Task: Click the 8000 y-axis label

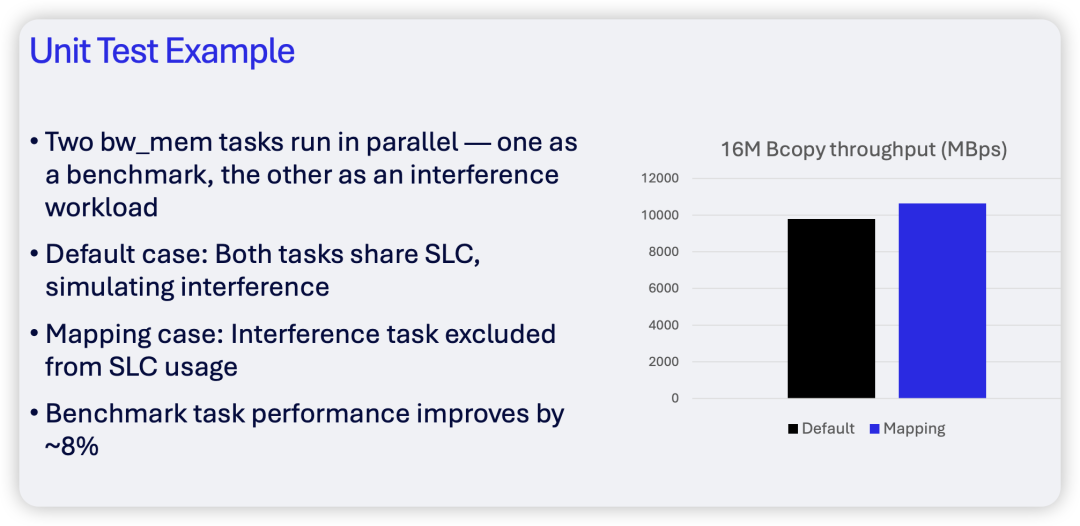Action: click(662, 252)
